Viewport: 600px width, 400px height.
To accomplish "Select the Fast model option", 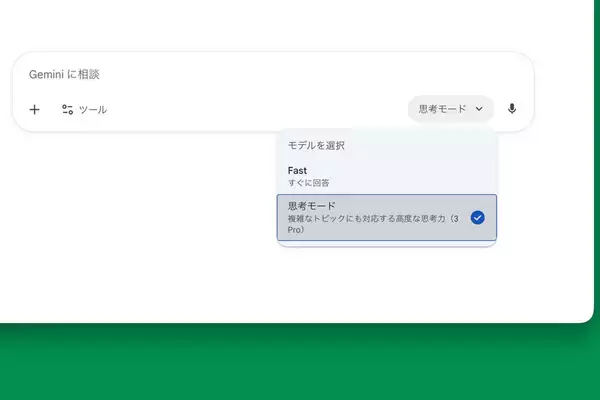I will (x=386, y=176).
